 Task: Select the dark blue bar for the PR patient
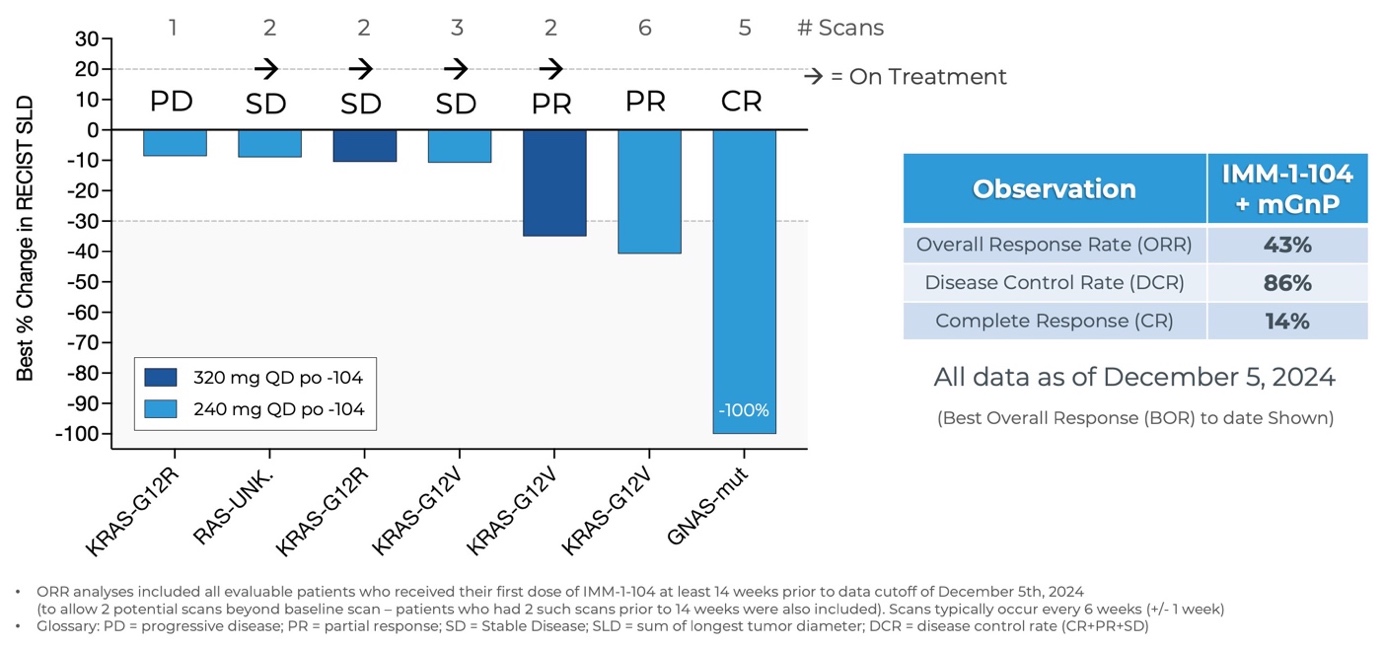(x=554, y=183)
